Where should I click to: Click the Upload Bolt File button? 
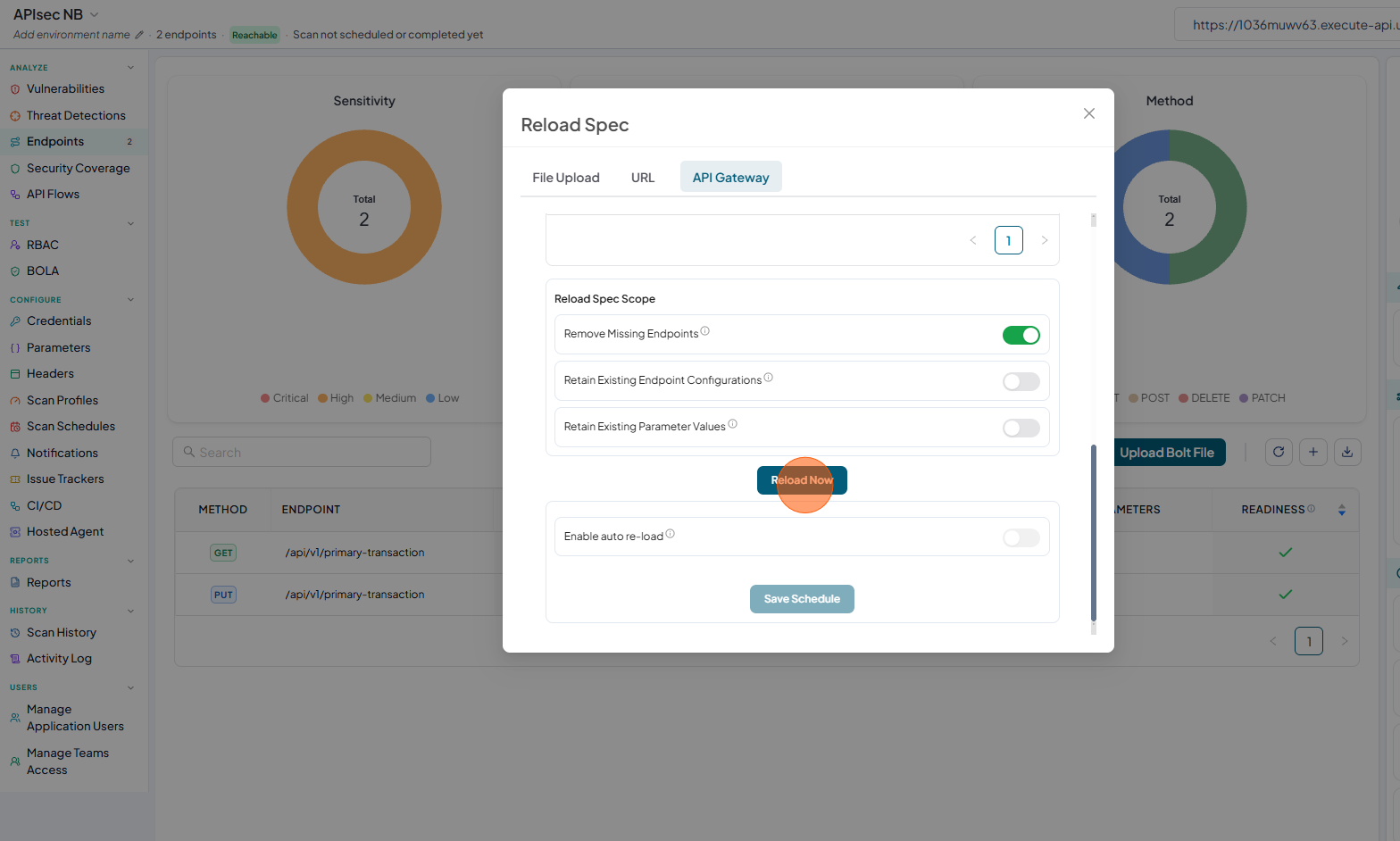[1168, 453]
